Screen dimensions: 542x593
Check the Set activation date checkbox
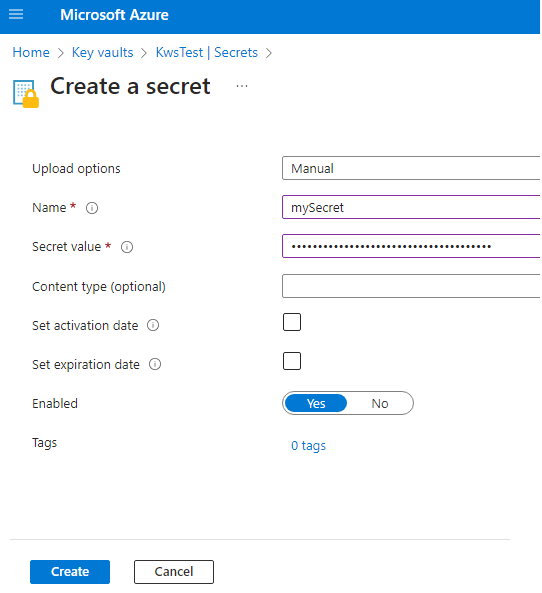292,322
